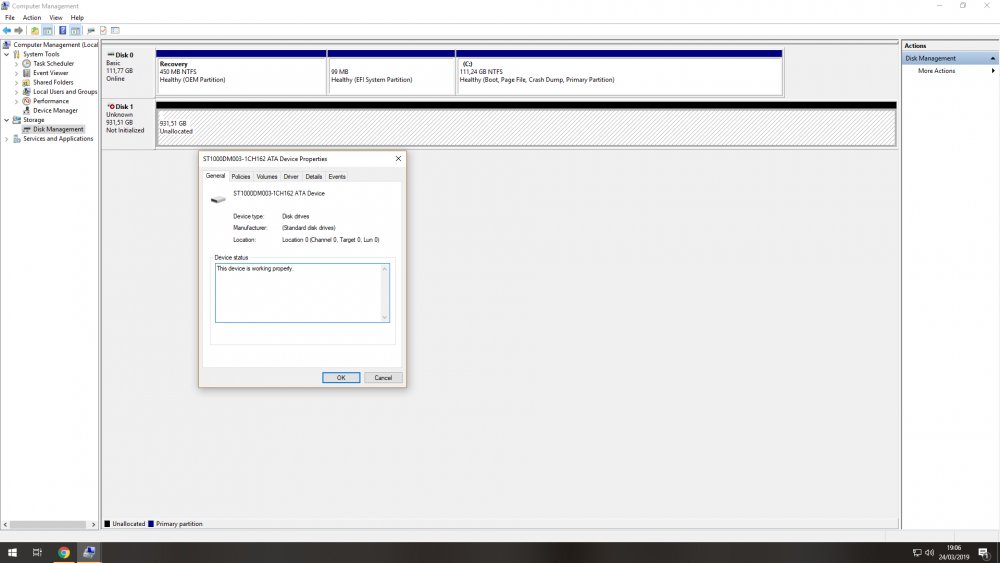Open the Action menu
Image resolution: width=1000 pixels, height=563 pixels.
32,18
